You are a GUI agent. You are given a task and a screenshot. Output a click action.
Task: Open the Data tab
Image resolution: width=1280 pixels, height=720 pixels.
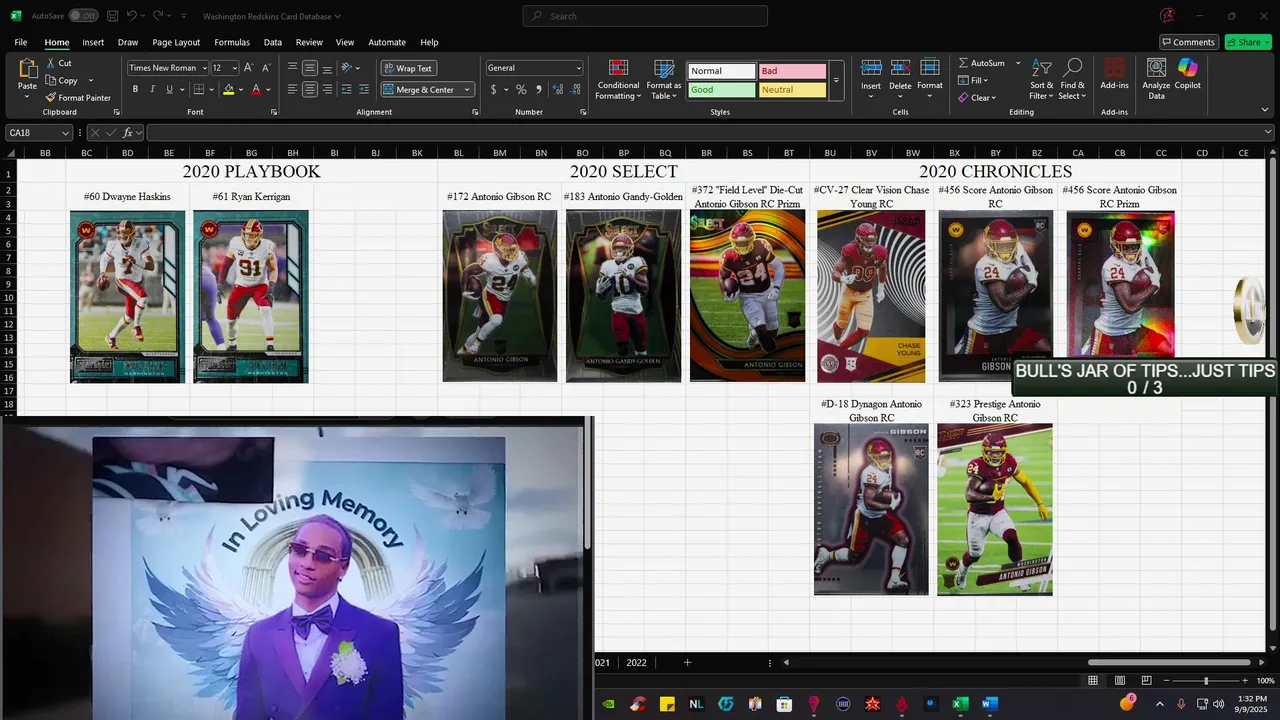[x=272, y=42]
